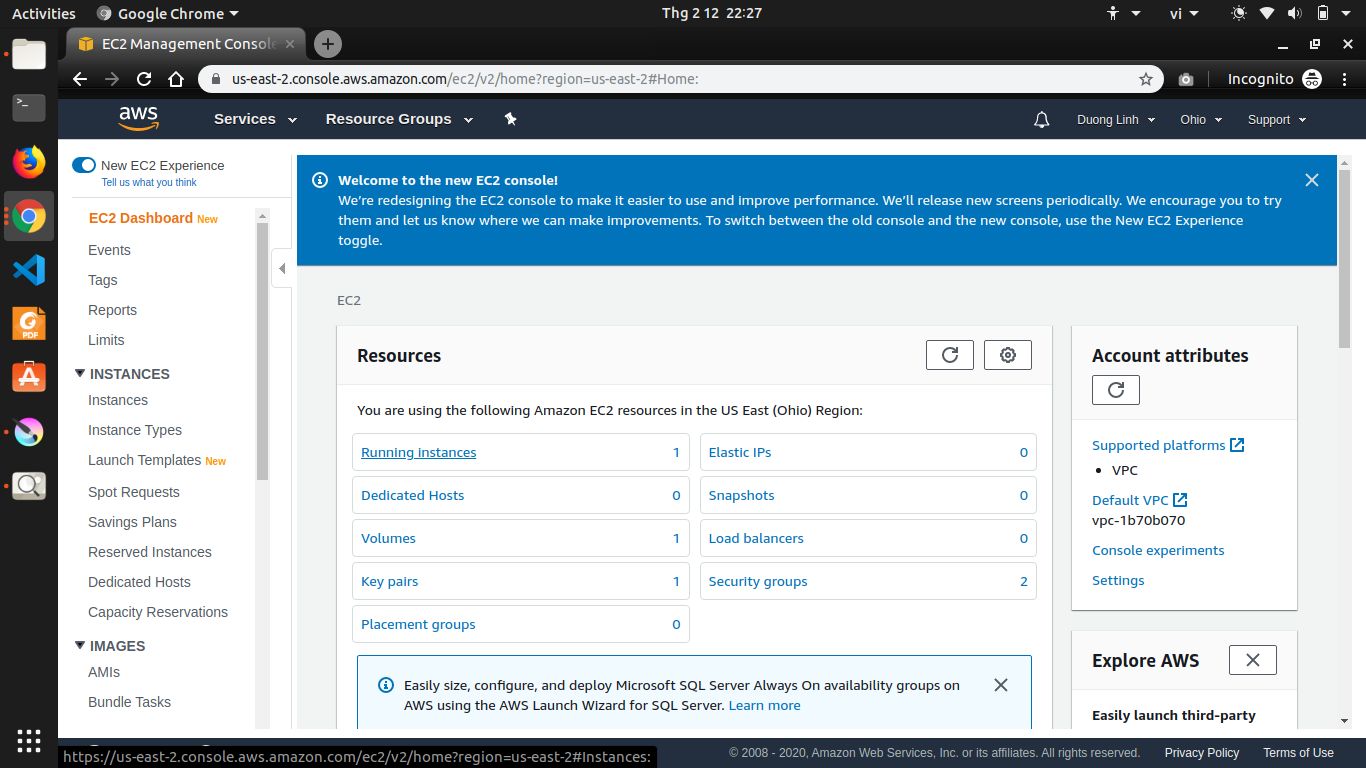The width and height of the screenshot is (1366, 768).
Task: Open Spot Requests in the sidebar
Action: (134, 492)
